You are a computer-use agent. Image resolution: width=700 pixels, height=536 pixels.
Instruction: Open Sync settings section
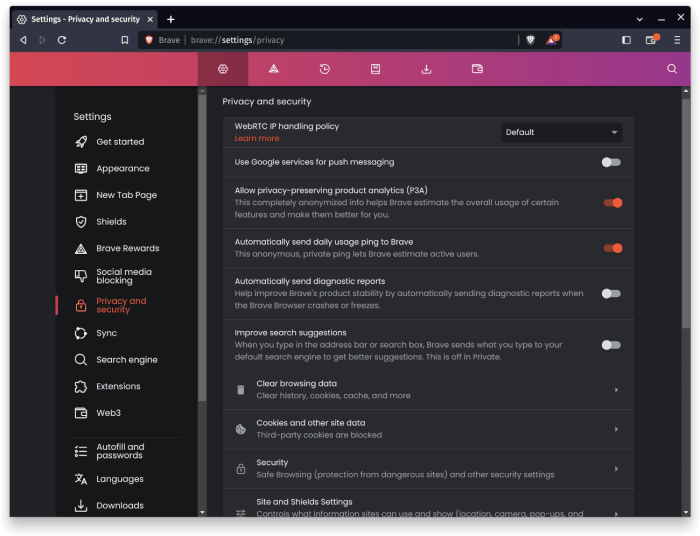(107, 333)
